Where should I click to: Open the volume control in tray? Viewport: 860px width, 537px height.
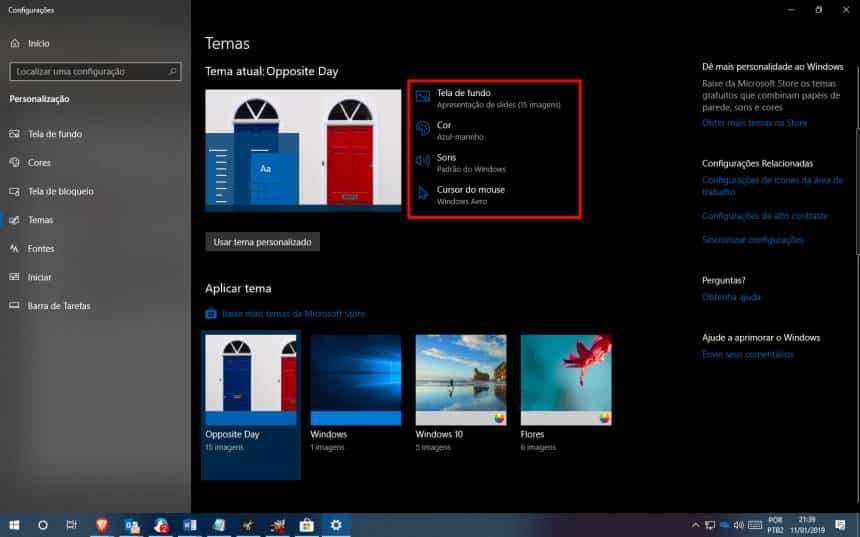point(739,525)
